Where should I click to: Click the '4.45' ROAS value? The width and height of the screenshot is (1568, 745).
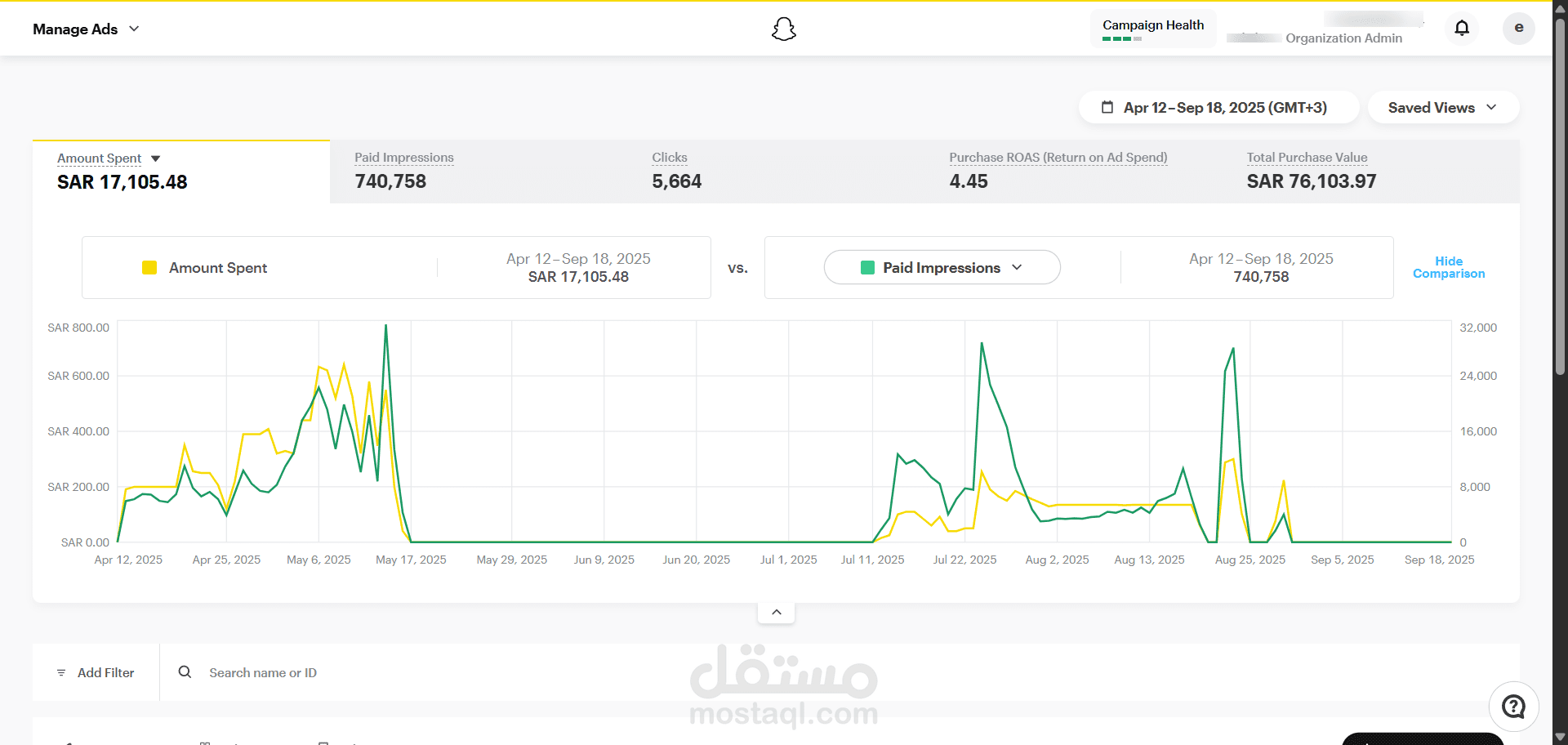click(969, 181)
